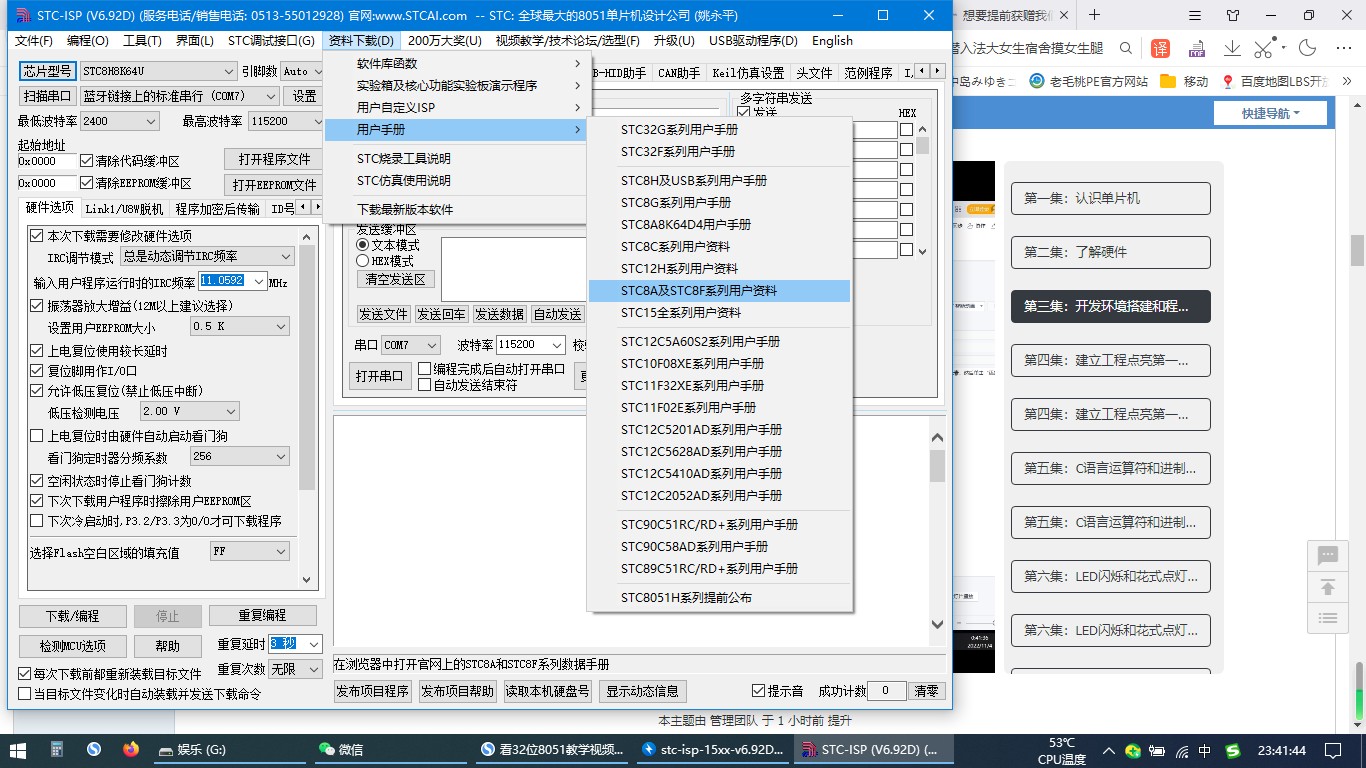Switch to the WeChat 微信 taskbar item
The width and height of the screenshot is (1366, 768).
pyautogui.click(x=389, y=749)
